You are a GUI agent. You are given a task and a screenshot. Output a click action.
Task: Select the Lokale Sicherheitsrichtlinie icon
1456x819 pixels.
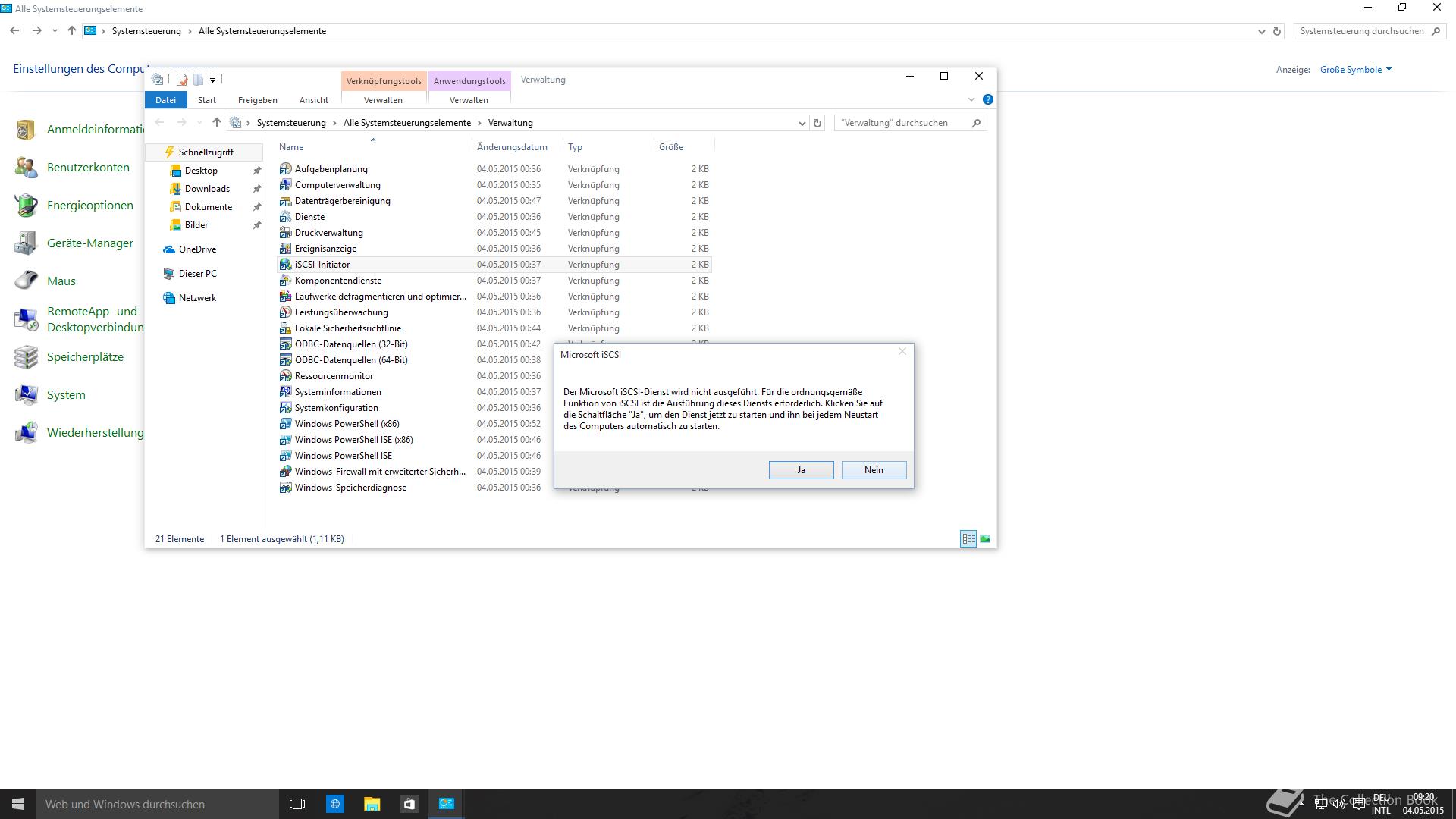coord(285,328)
